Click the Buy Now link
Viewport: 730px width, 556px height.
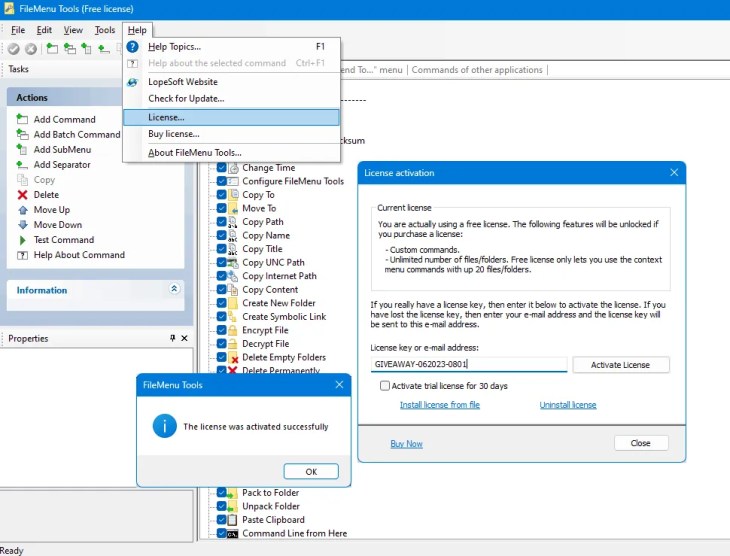(406, 444)
